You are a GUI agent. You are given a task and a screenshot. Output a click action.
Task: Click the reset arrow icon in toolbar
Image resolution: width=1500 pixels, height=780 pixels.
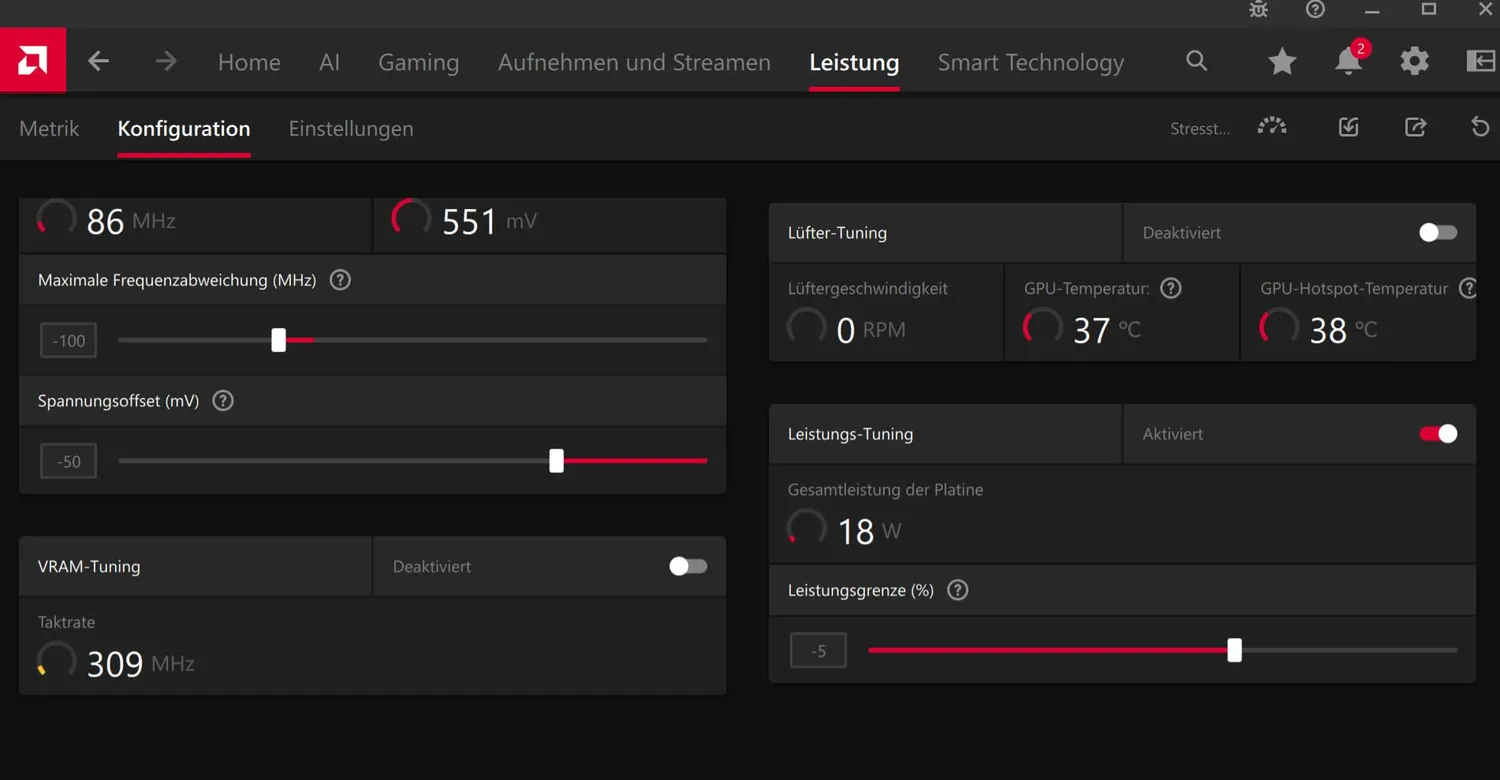[x=1481, y=127]
